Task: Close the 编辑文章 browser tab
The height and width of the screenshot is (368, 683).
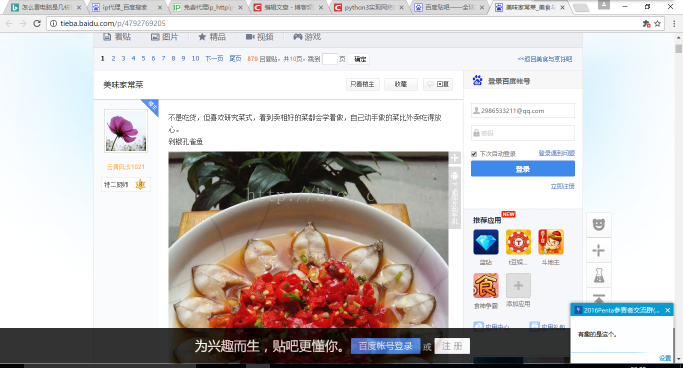Action: coord(321,7)
